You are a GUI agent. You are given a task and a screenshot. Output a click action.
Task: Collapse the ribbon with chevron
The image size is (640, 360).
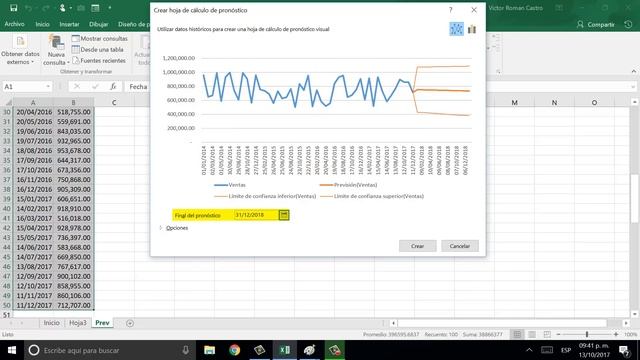coord(633,71)
